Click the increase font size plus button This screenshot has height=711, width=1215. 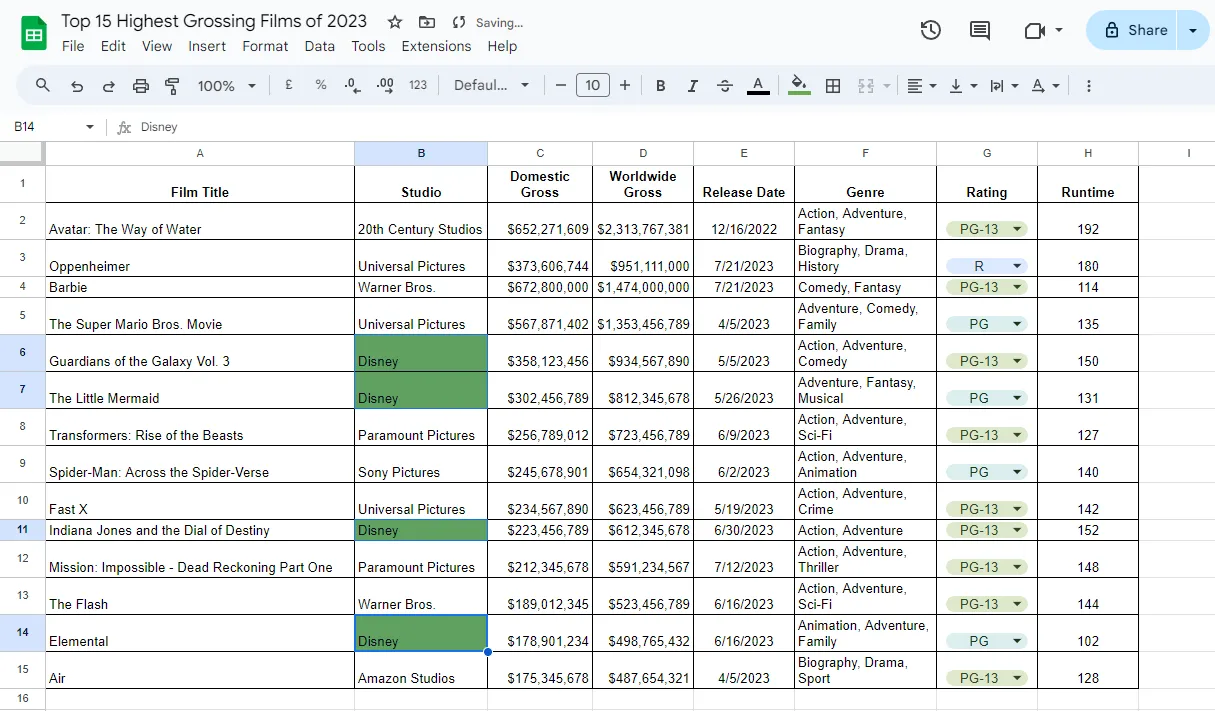(x=625, y=86)
